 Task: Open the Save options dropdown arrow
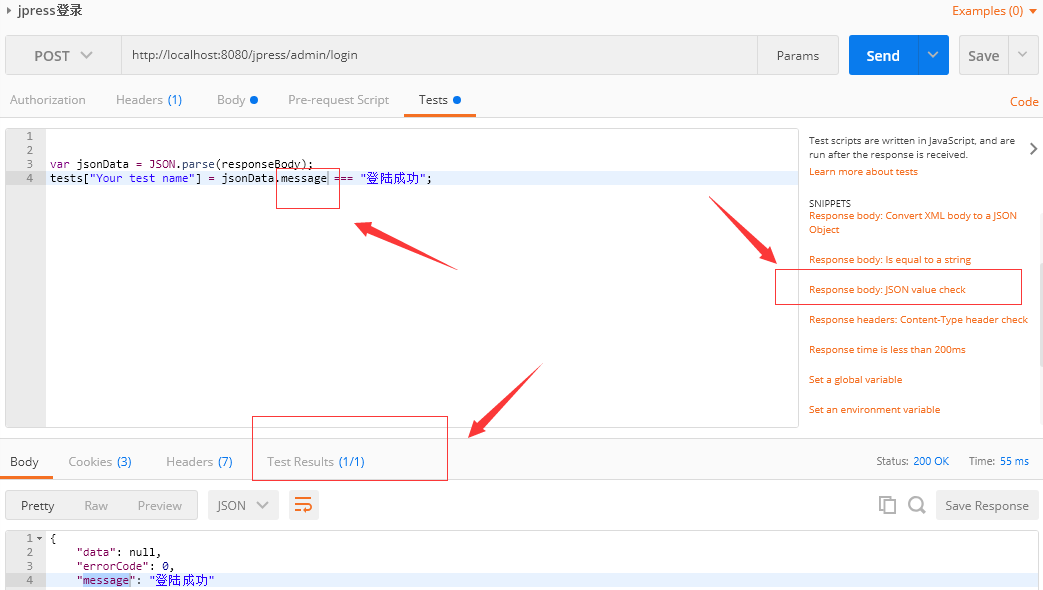1023,55
